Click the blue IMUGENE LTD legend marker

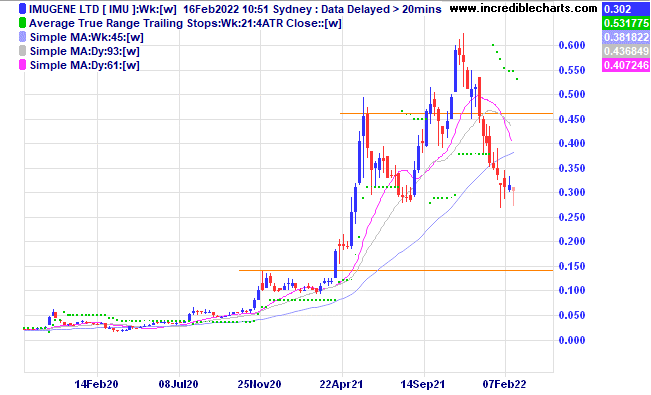[22, 9]
